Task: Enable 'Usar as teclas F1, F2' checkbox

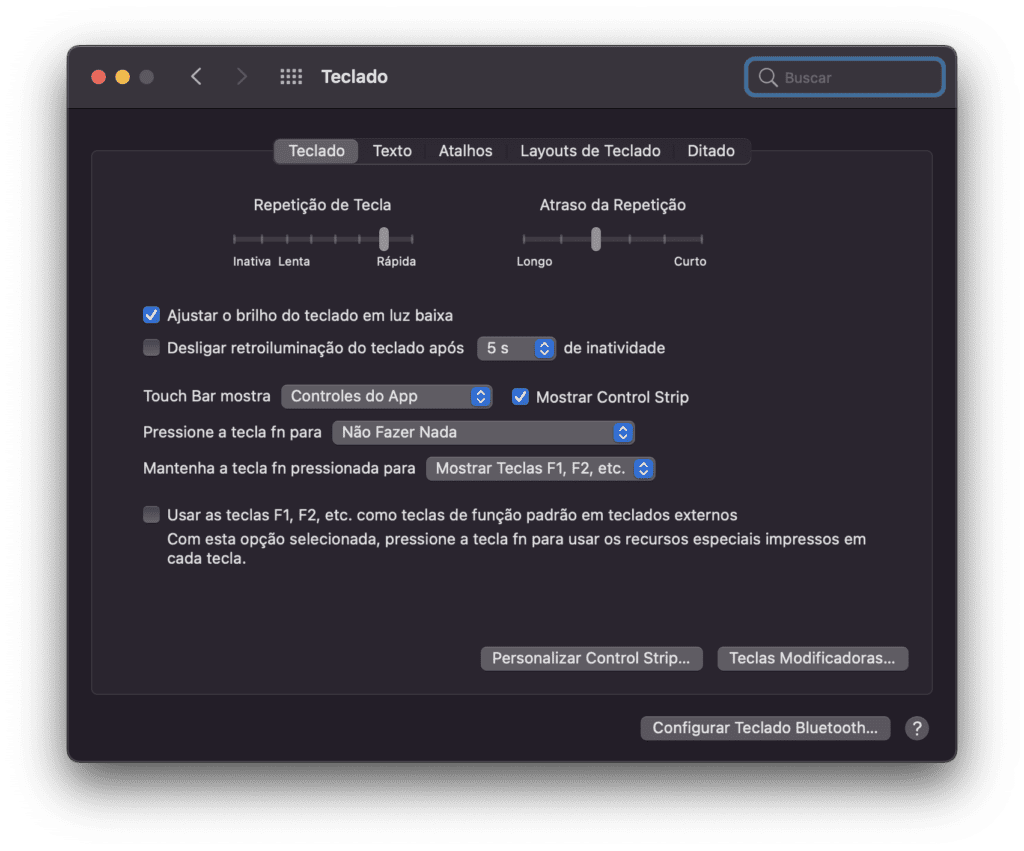Action: tap(152, 515)
